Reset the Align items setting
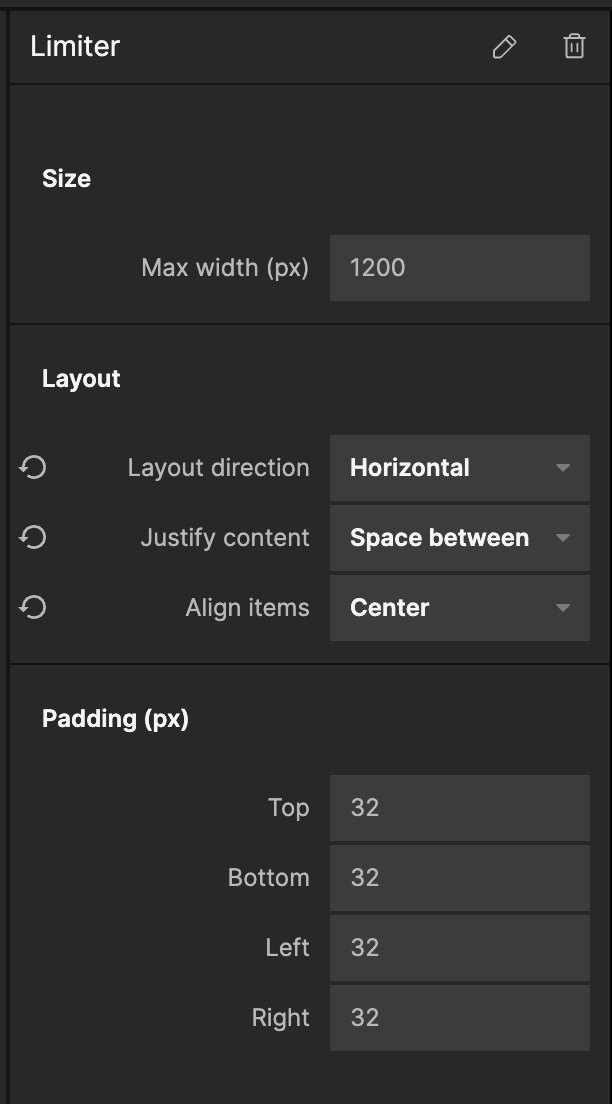 pyautogui.click(x=33, y=608)
